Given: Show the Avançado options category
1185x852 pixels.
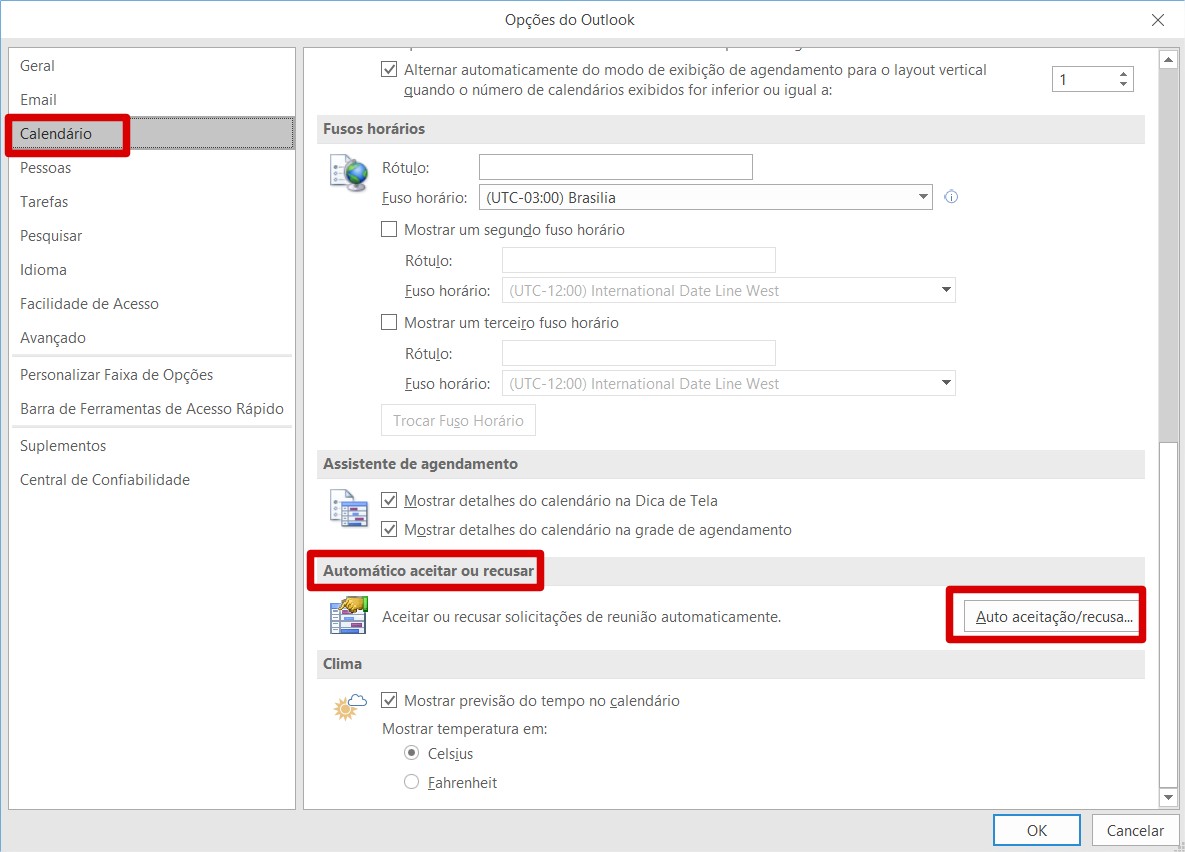Looking at the screenshot, I should click(151, 338).
